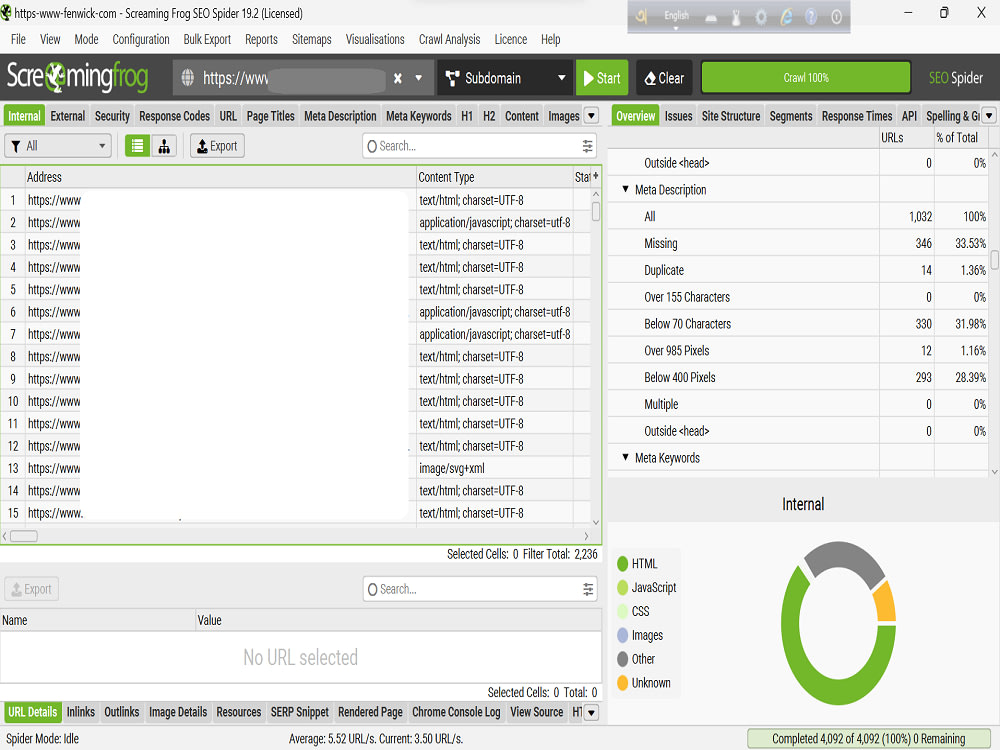Show more tabs after Spelling & Grammar
Screen dimensions: 1000x750
pyautogui.click(x=989, y=116)
